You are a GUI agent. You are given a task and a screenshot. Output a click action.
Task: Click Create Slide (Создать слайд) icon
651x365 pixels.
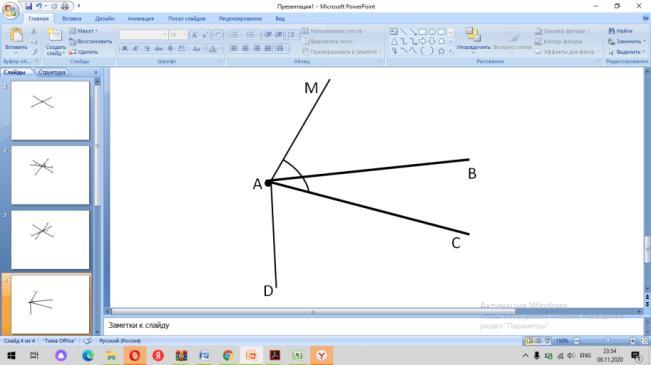(x=55, y=36)
